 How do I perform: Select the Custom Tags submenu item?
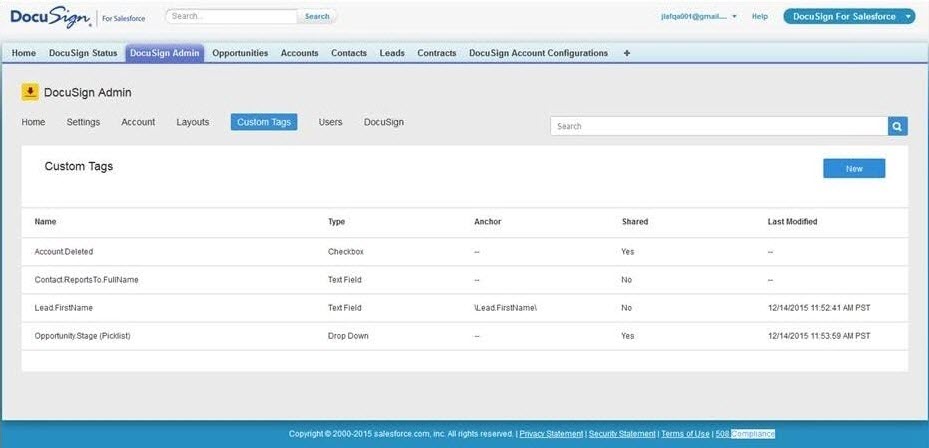pyautogui.click(x=264, y=122)
